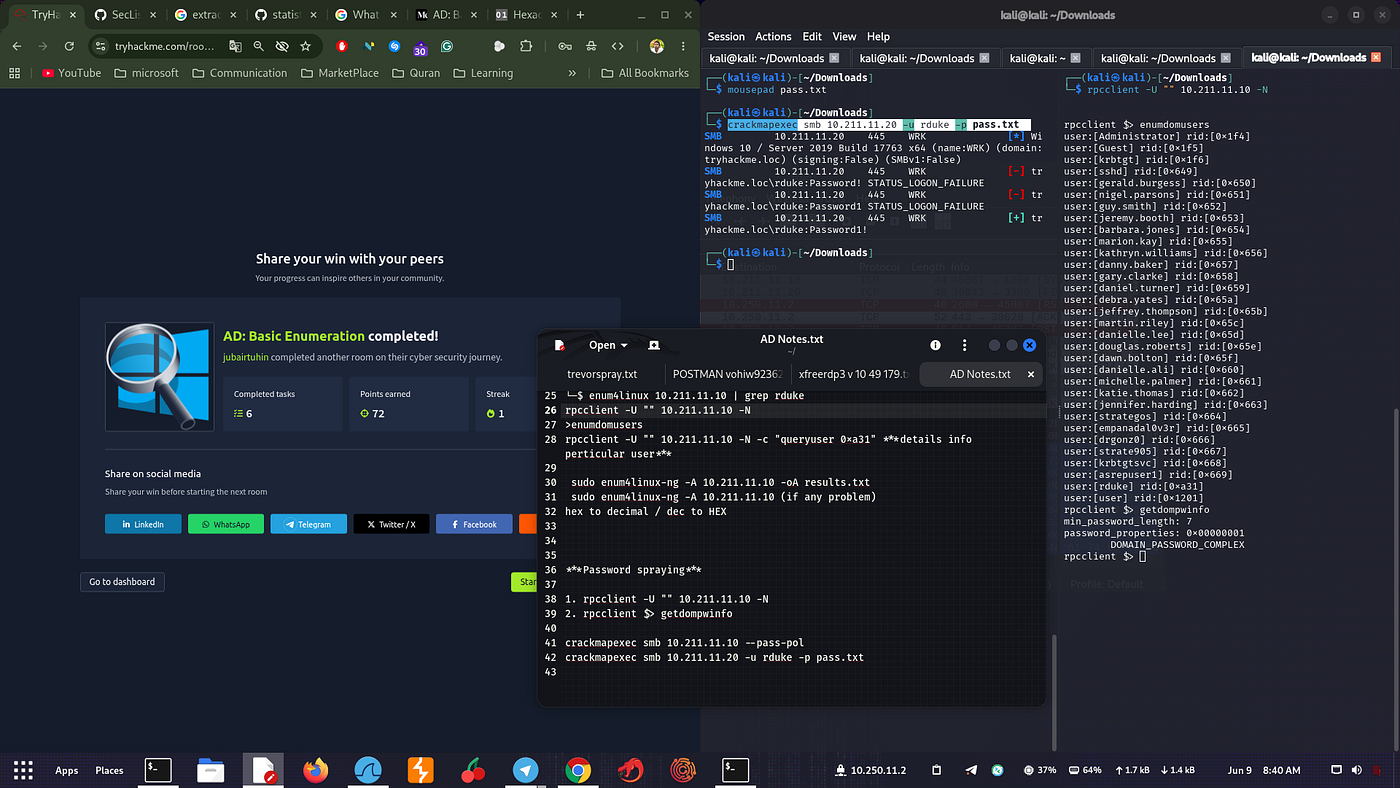Screen dimensions: 1400x788
Task: Click the Go to dashboard button
Action: tap(122, 582)
